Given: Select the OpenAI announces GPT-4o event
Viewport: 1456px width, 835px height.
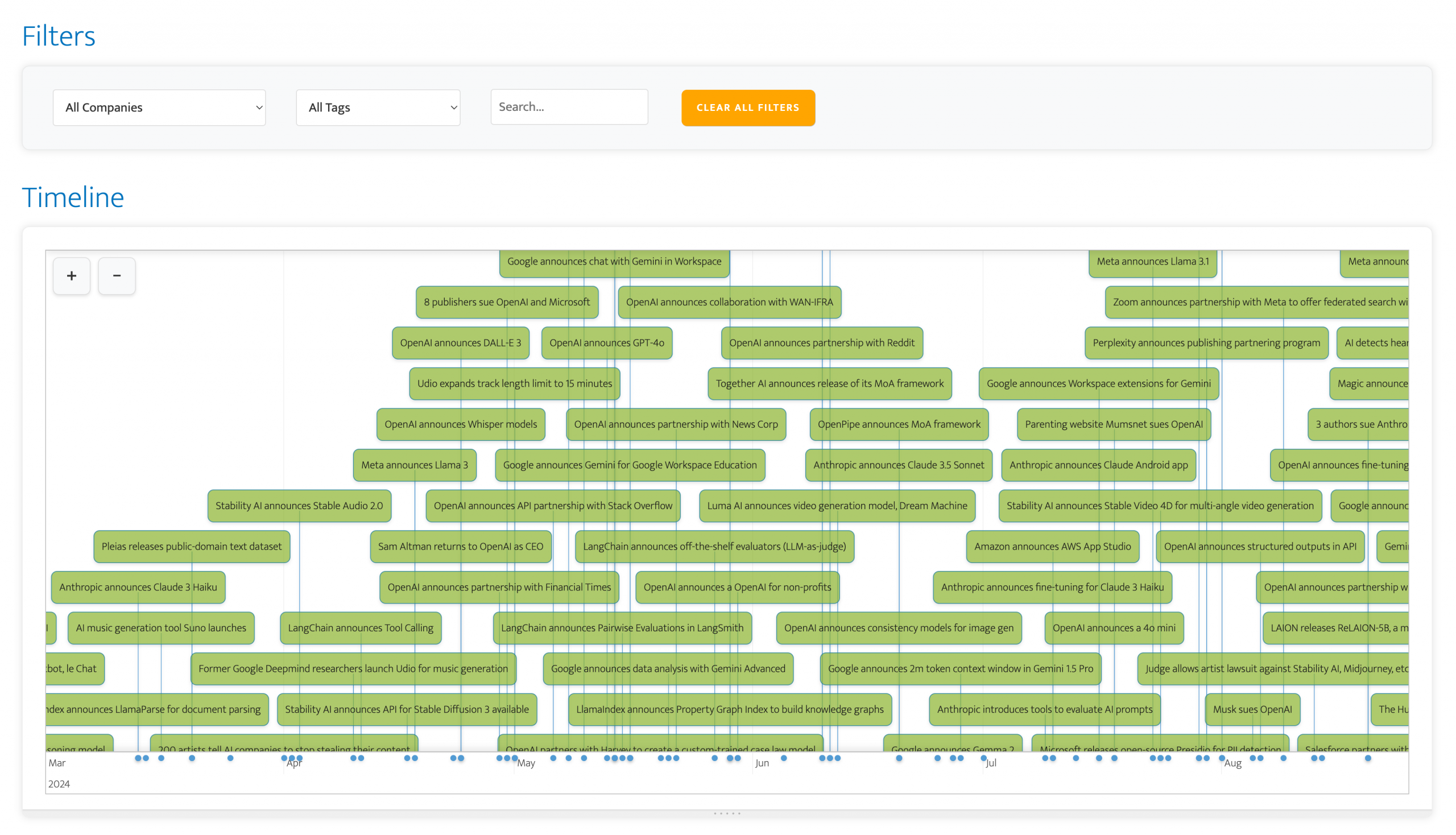Looking at the screenshot, I should [x=606, y=343].
